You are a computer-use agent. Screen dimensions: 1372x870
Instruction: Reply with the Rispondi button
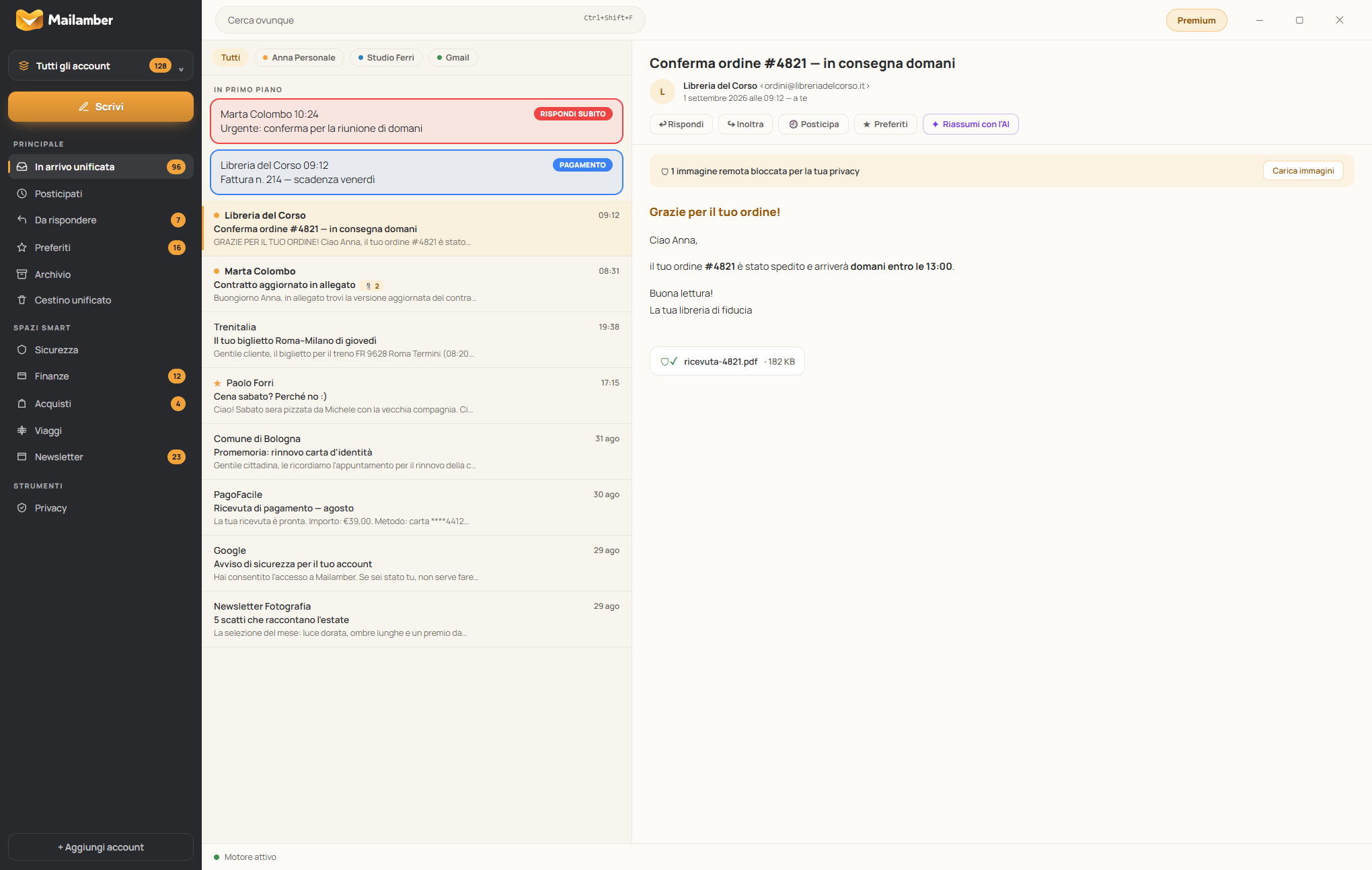pyautogui.click(x=681, y=124)
